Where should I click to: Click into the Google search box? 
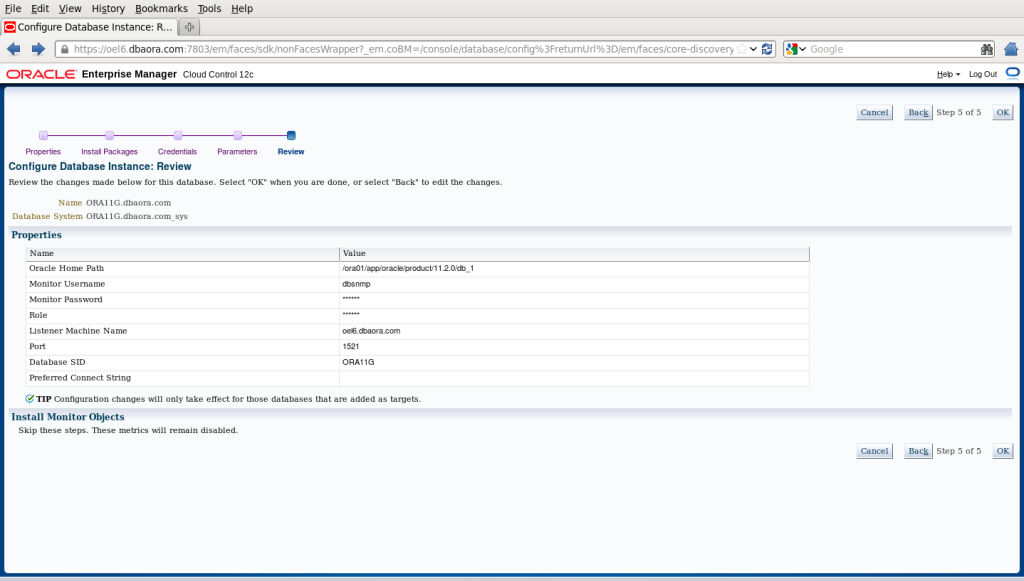tap(893, 49)
